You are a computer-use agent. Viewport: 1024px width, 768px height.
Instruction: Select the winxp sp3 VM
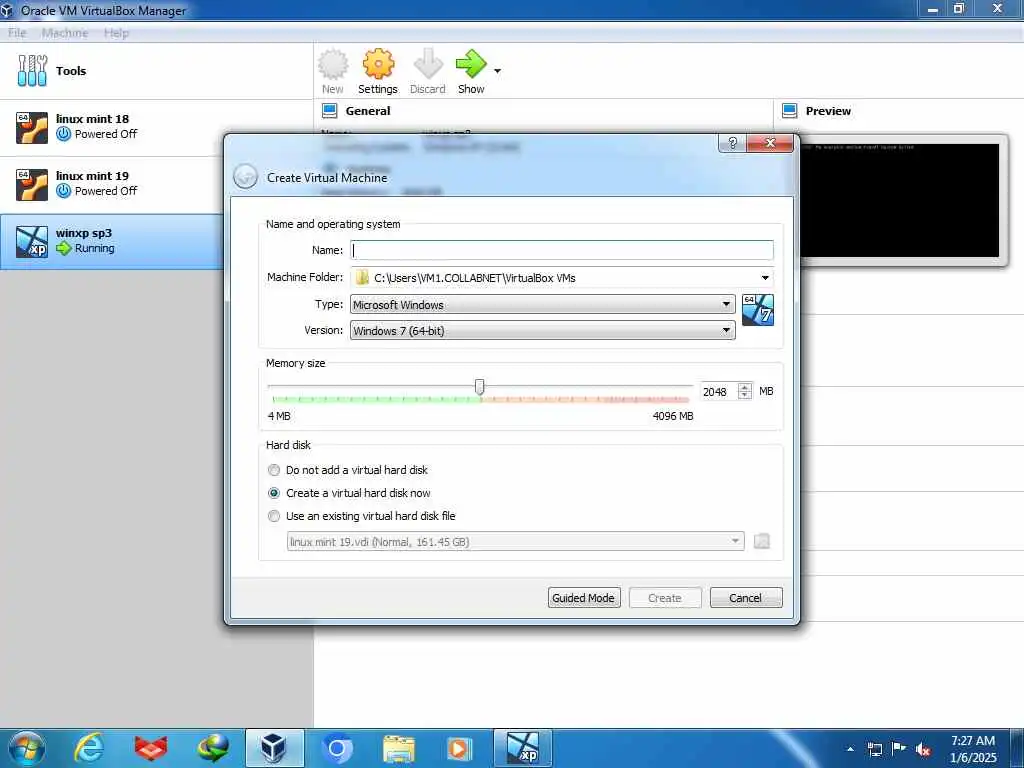pos(111,241)
